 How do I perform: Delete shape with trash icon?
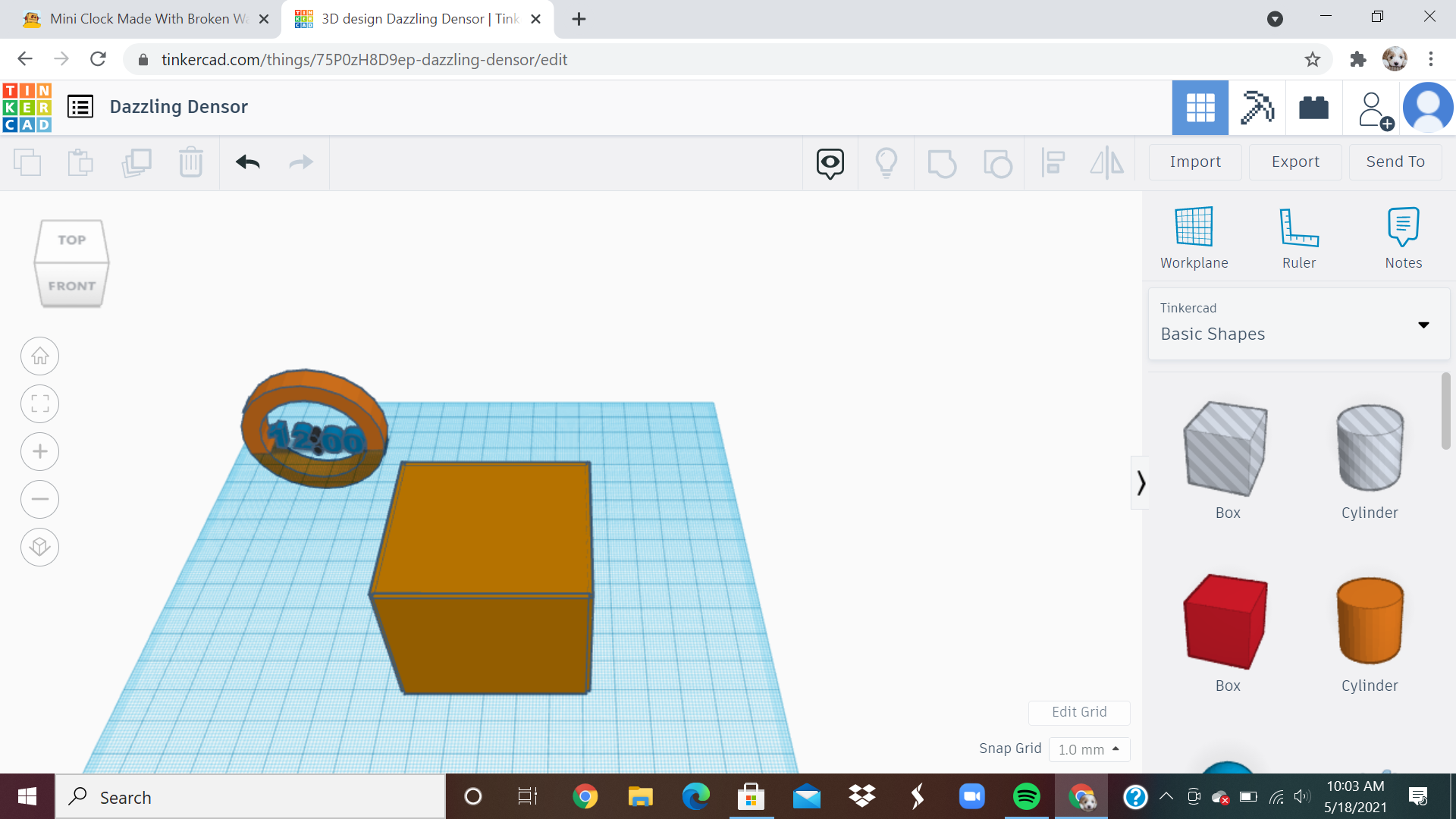[191, 162]
